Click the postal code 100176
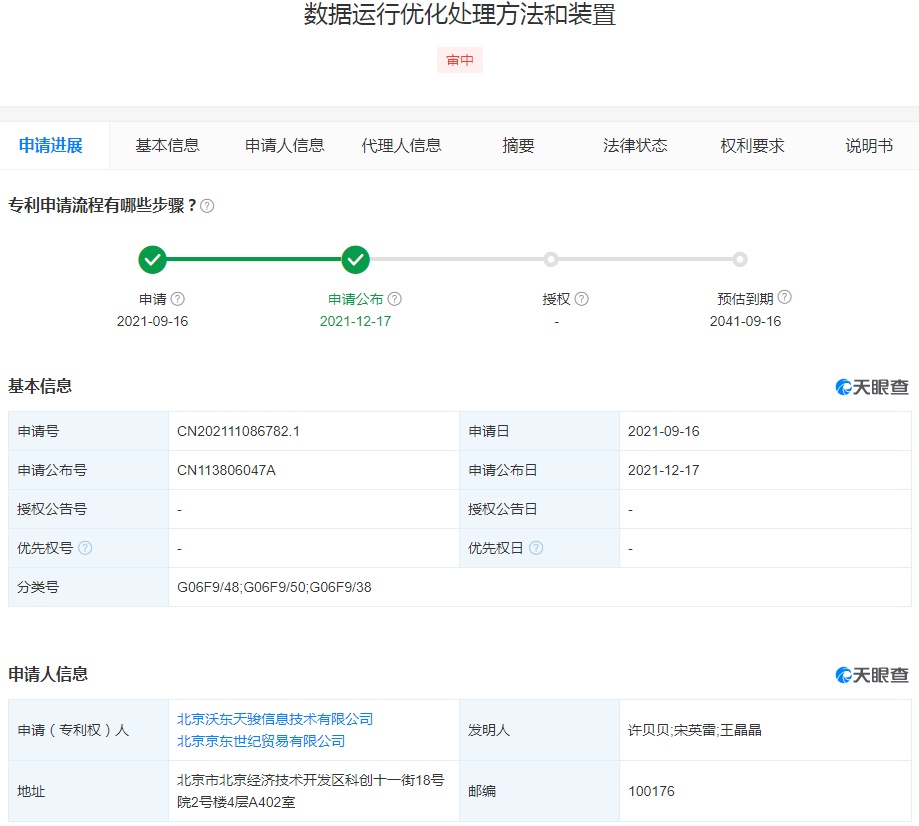The width and height of the screenshot is (919, 826). click(651, 791)
